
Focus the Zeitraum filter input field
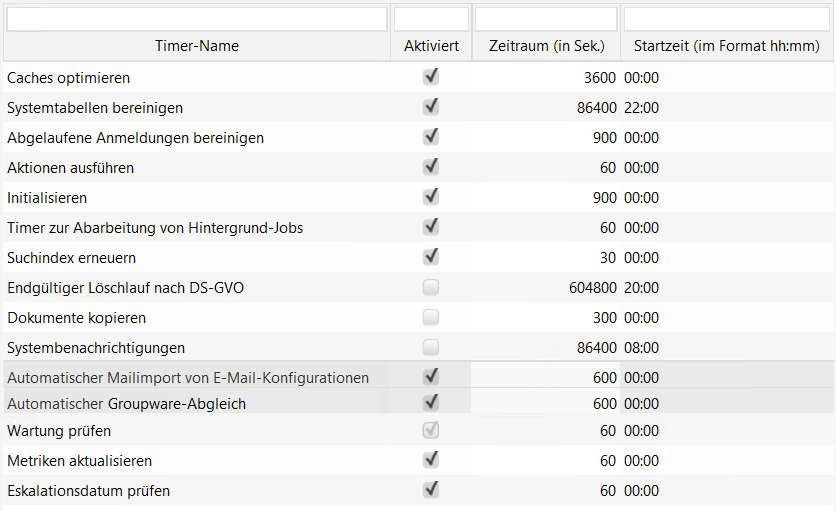click(546, 19)
